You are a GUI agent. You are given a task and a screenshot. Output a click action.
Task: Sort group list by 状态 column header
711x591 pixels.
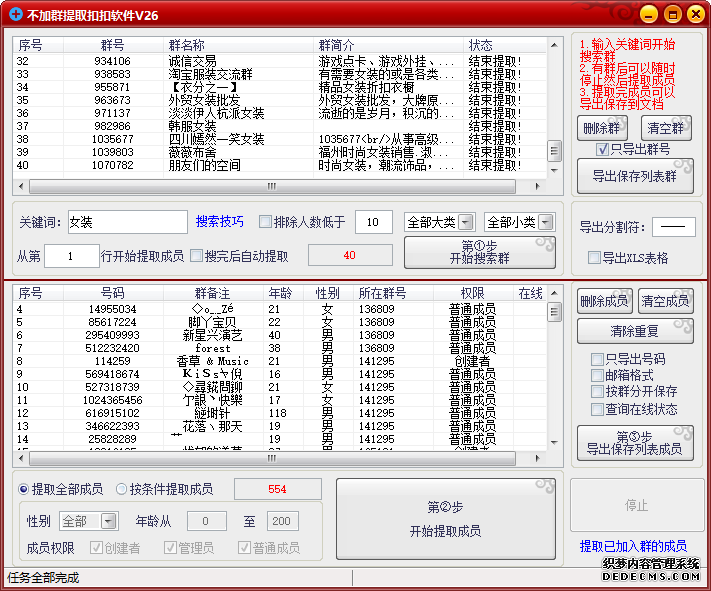(505, 45)
